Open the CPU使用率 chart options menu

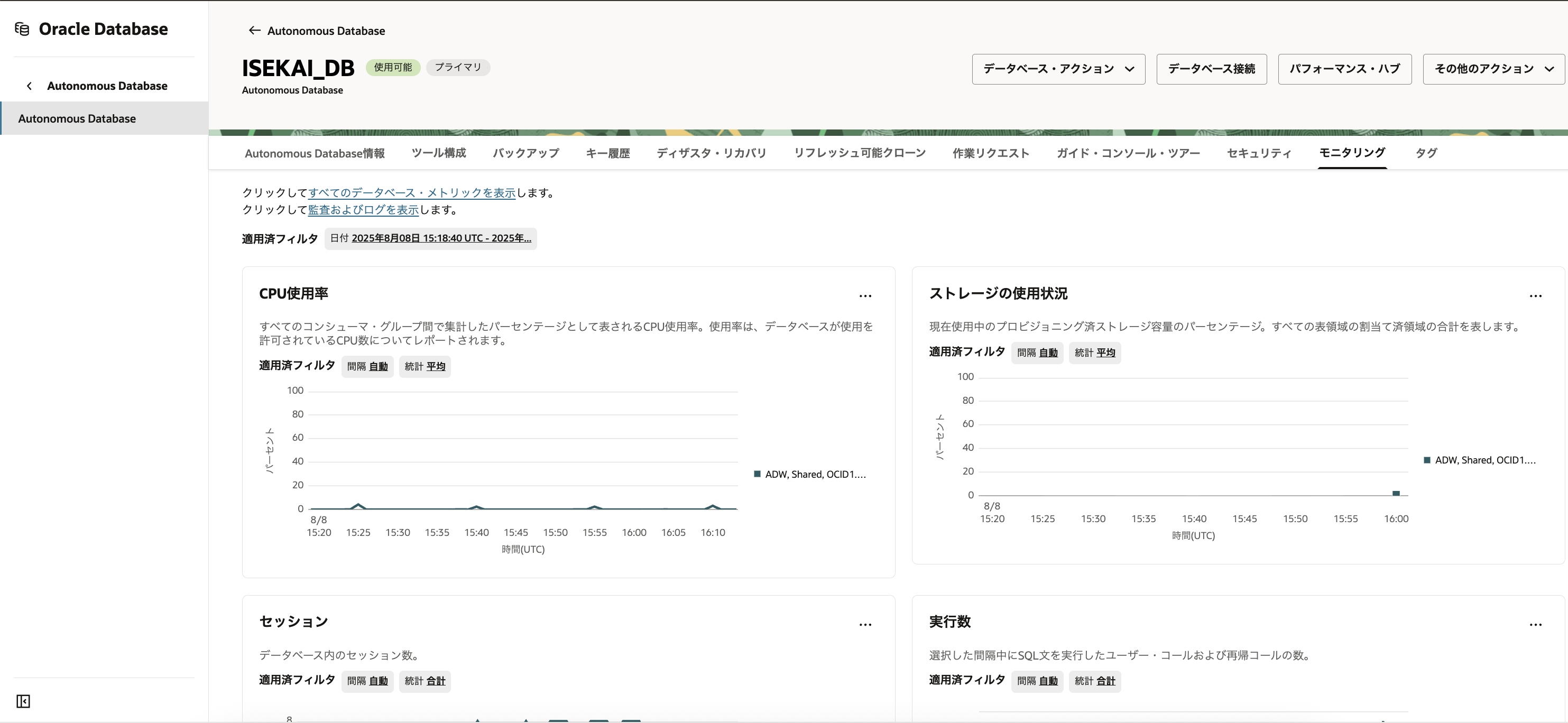click(865, 296)
